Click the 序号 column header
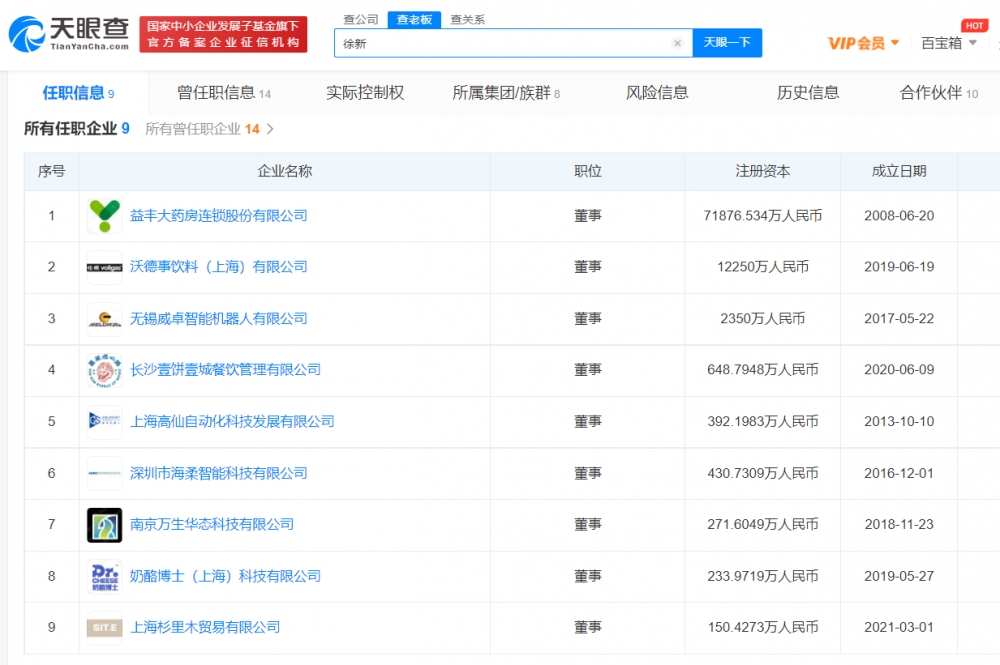The height and width of the screenshot is (665, 1000). (52, 171)
